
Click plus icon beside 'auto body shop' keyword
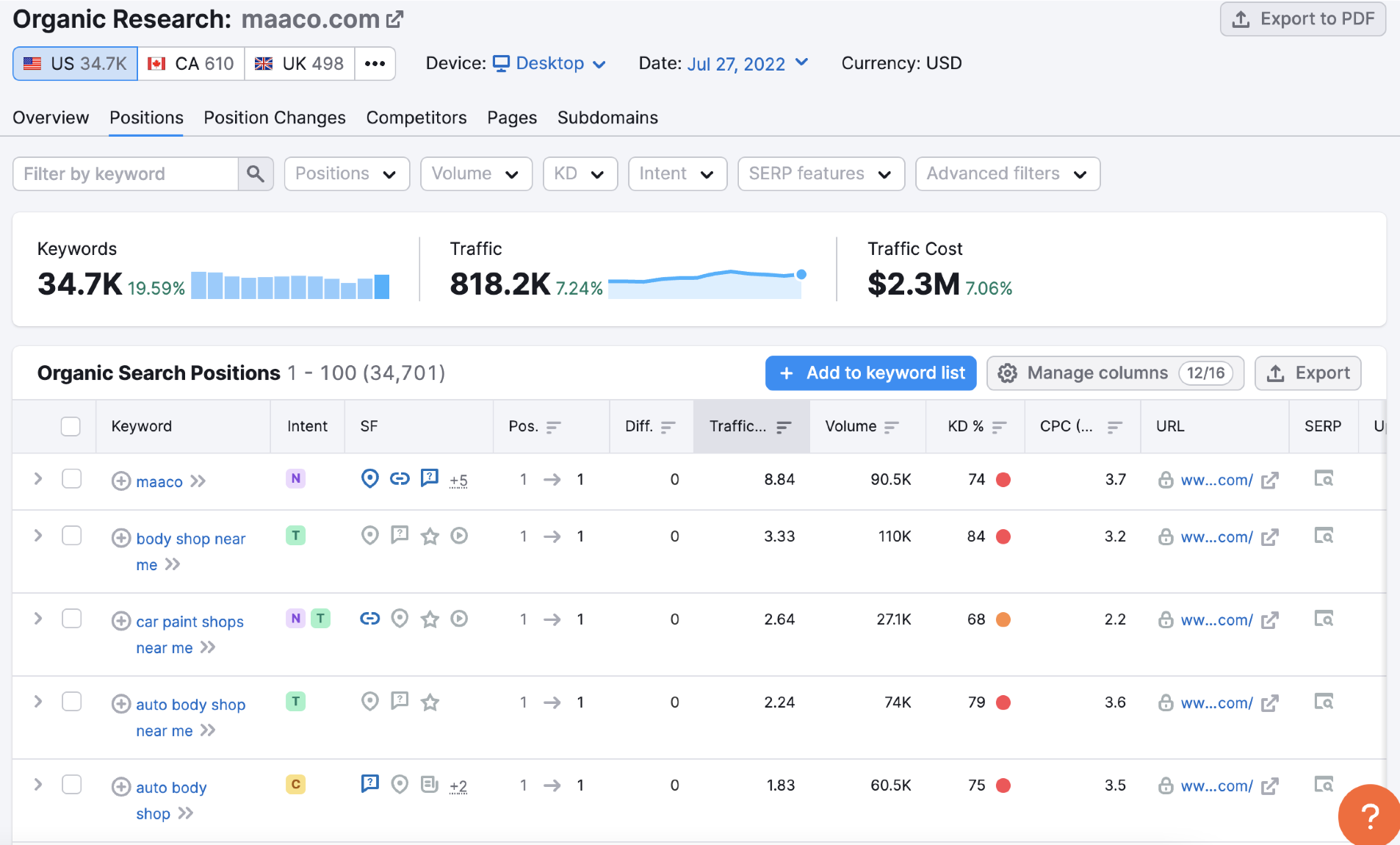tap(121, 787)
